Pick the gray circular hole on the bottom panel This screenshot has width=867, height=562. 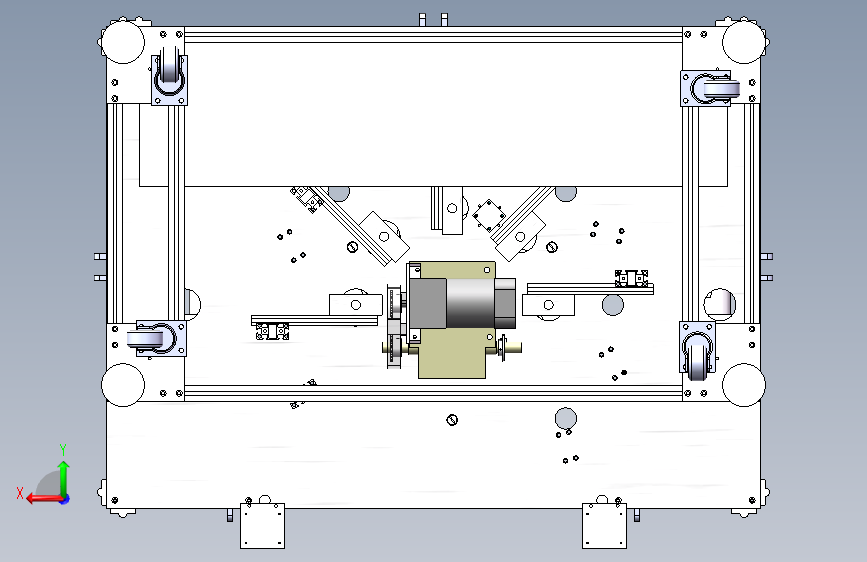pyautogui.click(x=566, y=419)
